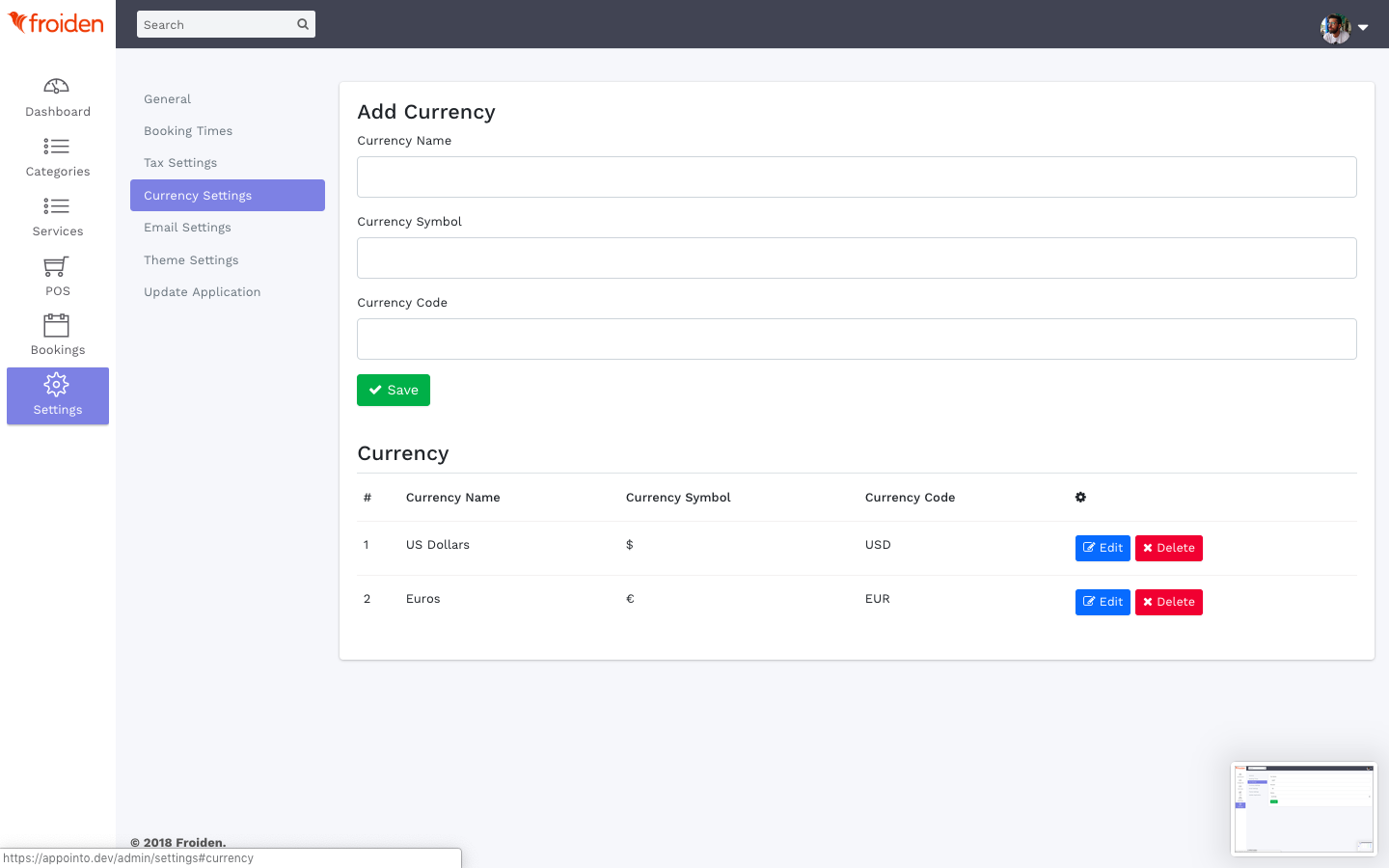Open the POS shopping cart icon
This screenshot has width=1389, height=868.
tap(57, 266)
